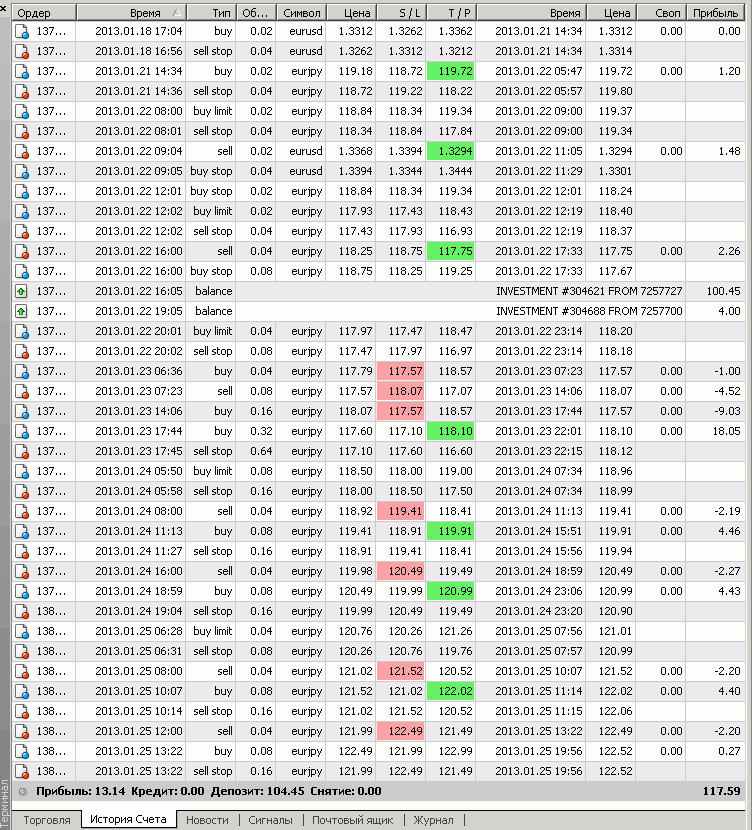Click balance icon in the 2013.01.22 16:05 row
The height and width of the screenshot is (830, 752).
21,292
